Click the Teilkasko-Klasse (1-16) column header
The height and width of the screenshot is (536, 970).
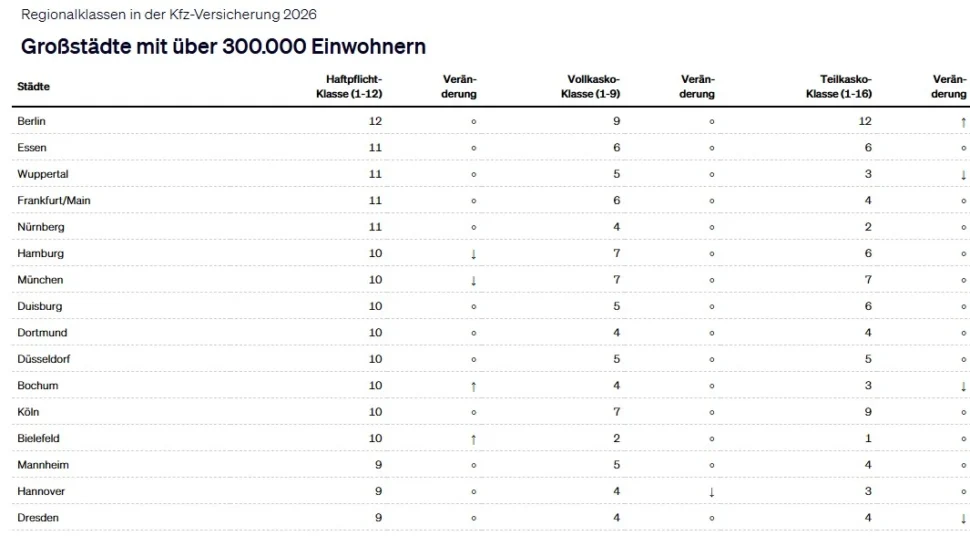[840, 87]
